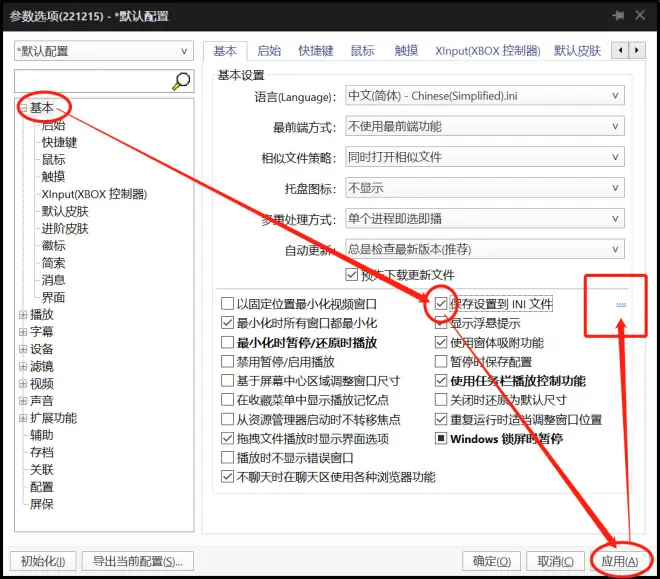Screen dimensions: 660x579
Task: Check 基于屏幕中心区域调整窗口尺寸
Action: [x=227, y=381]
